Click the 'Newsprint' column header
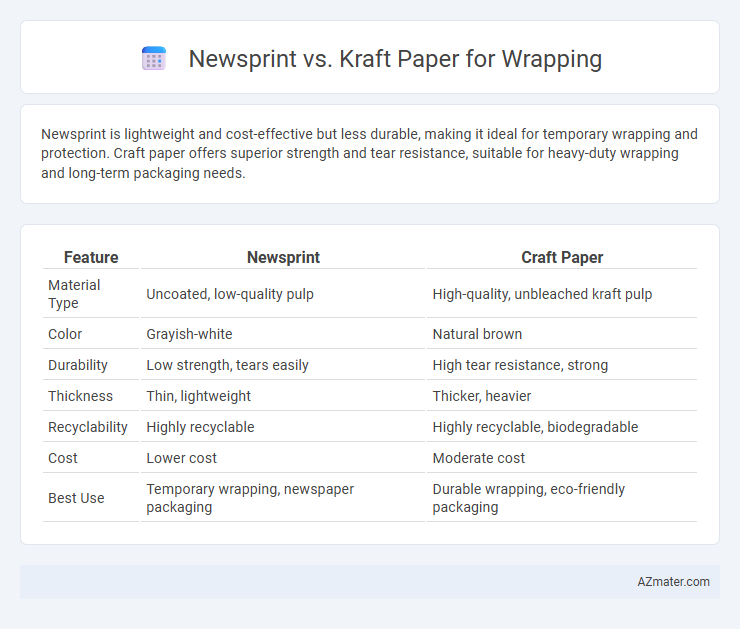740x629 pixels. (283, 257)
